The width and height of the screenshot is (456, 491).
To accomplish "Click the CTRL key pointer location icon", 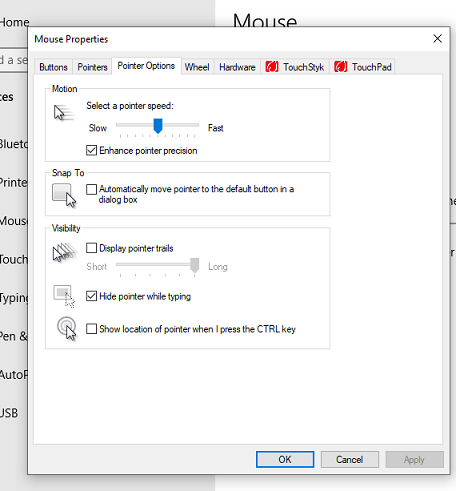I will tap(67, 328).
